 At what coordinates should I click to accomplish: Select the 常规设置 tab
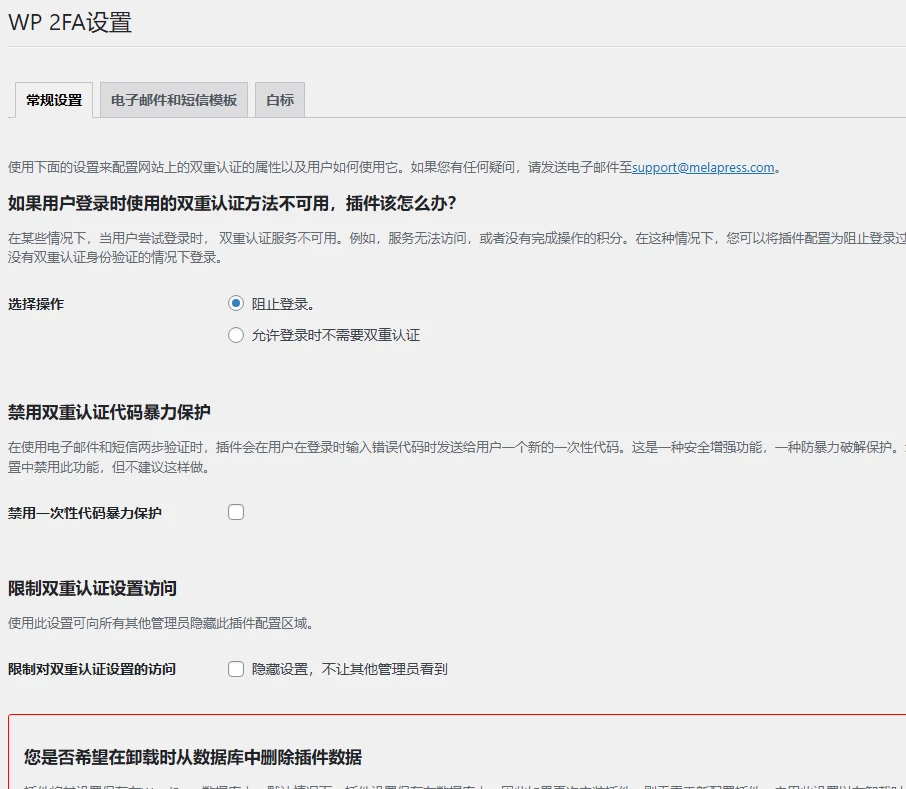click(52, 99)
